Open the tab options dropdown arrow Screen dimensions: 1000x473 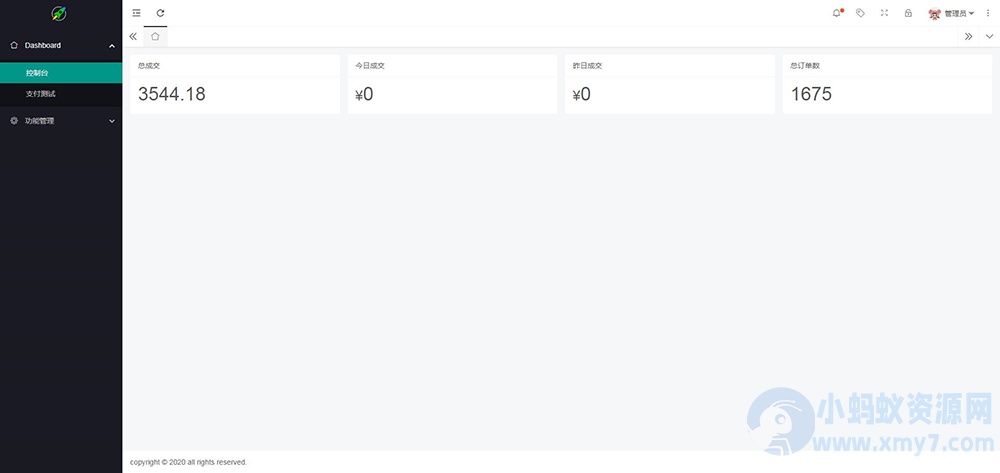coord(989,36)
